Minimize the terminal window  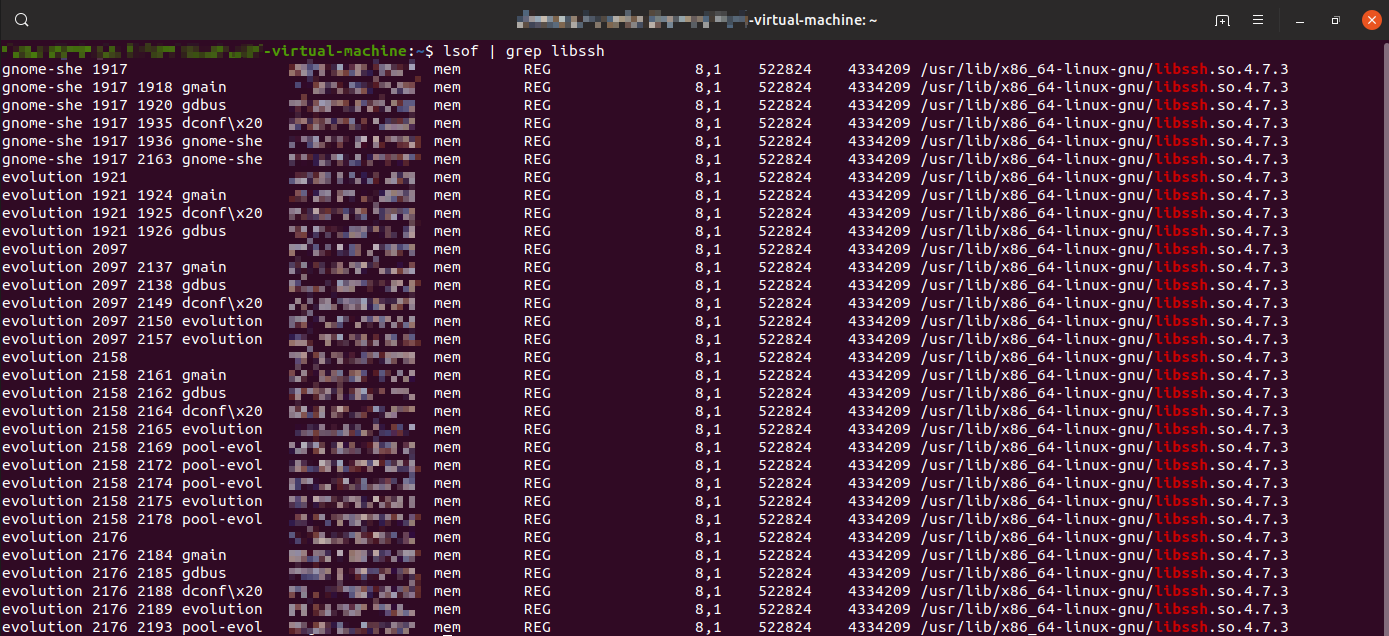pos(1299,20)
